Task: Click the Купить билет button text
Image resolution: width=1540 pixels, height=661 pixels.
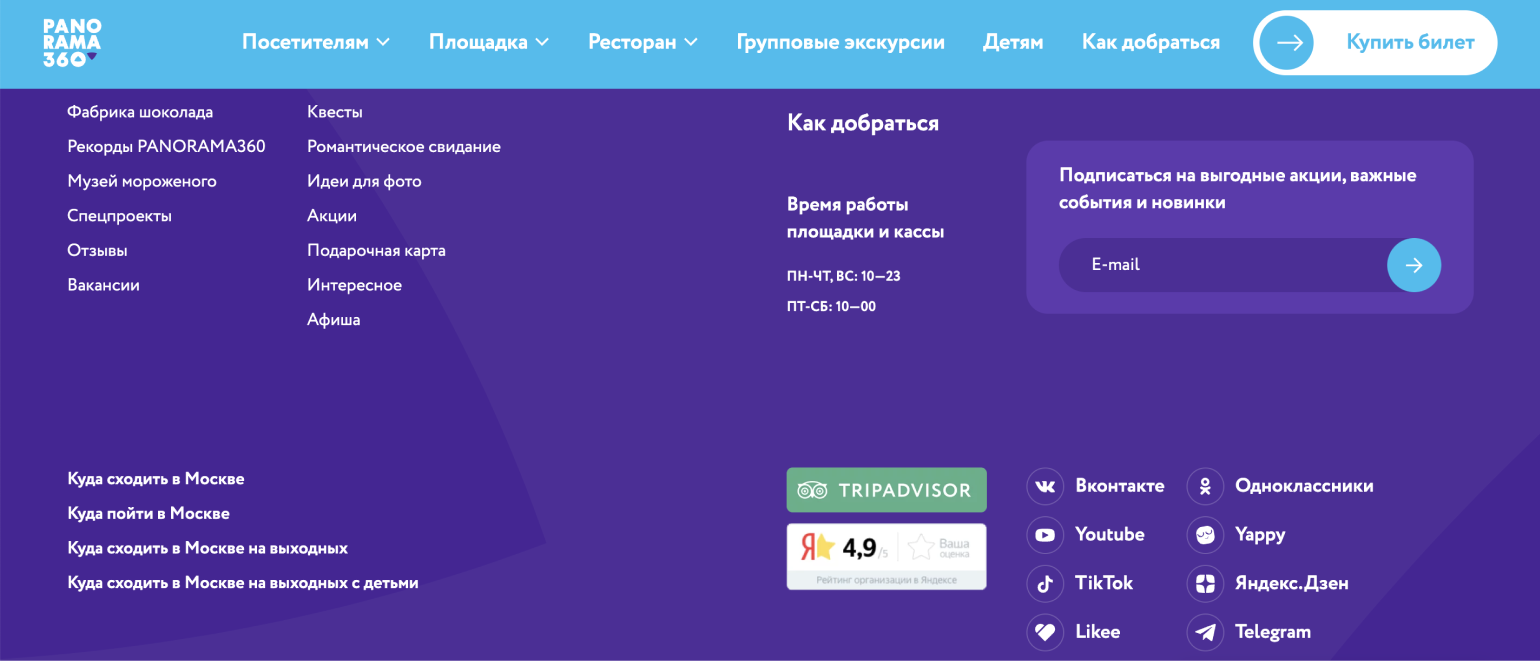Action: point(1410,42)
